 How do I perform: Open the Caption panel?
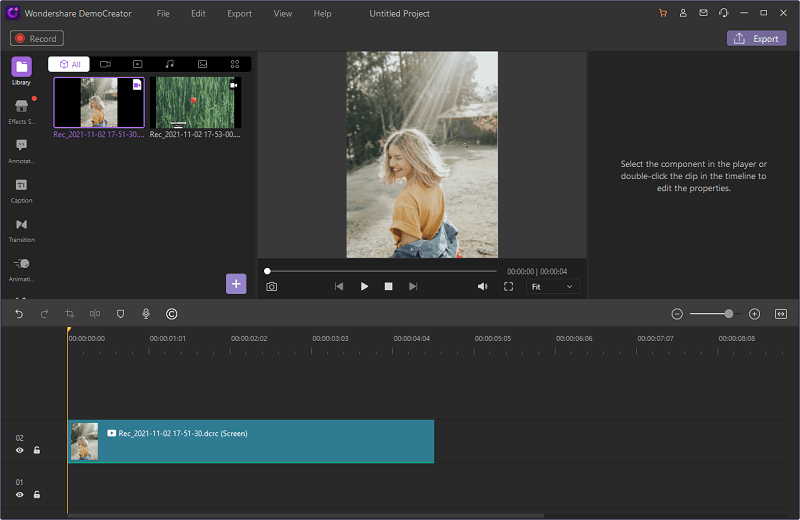pos(21,190)
